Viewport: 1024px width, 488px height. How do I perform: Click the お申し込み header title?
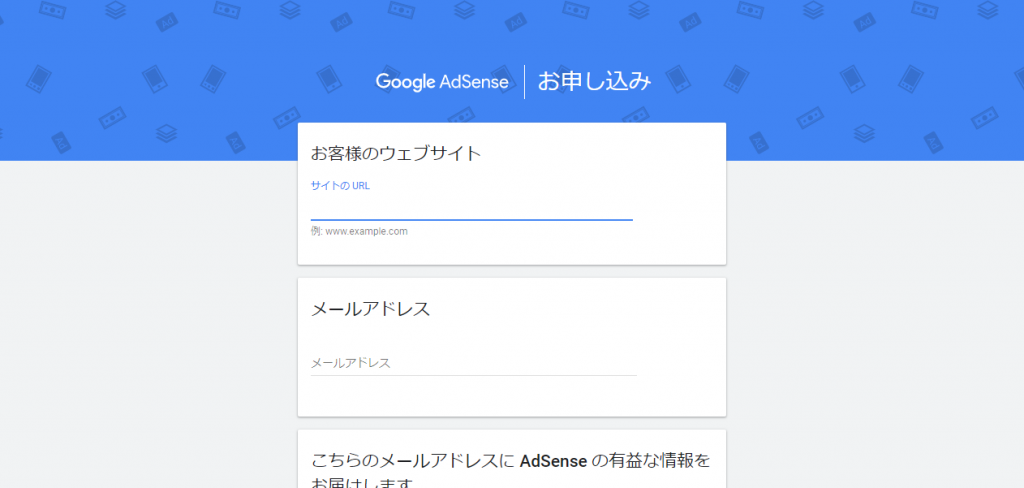pyautogui.click(x=594, y=82)
